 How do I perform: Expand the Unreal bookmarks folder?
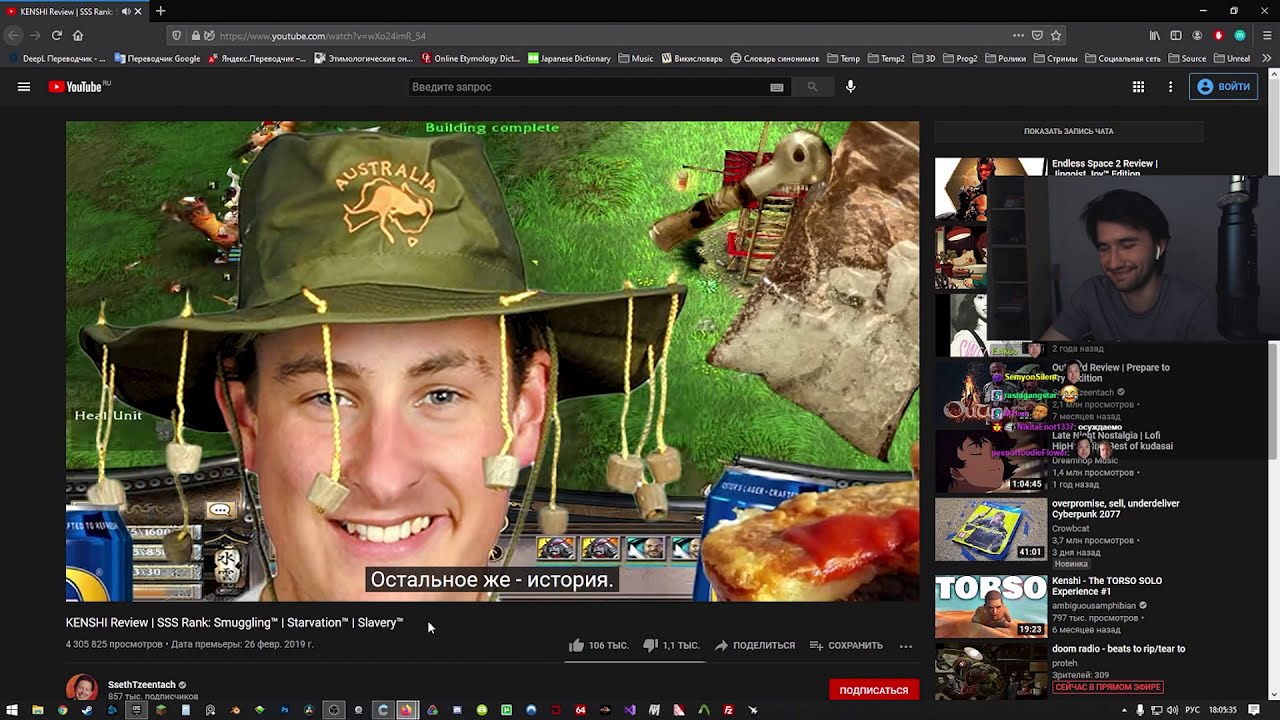coord(1231,58)
